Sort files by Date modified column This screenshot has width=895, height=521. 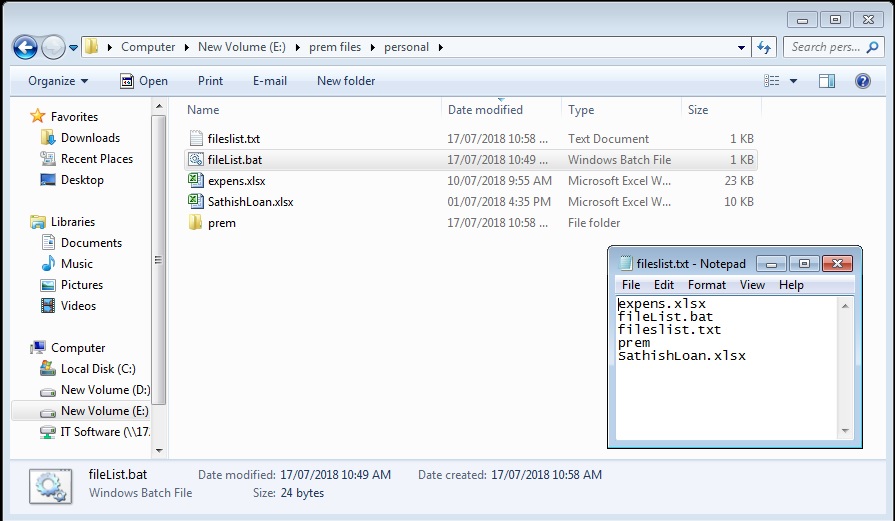click(x=485, y=110)
